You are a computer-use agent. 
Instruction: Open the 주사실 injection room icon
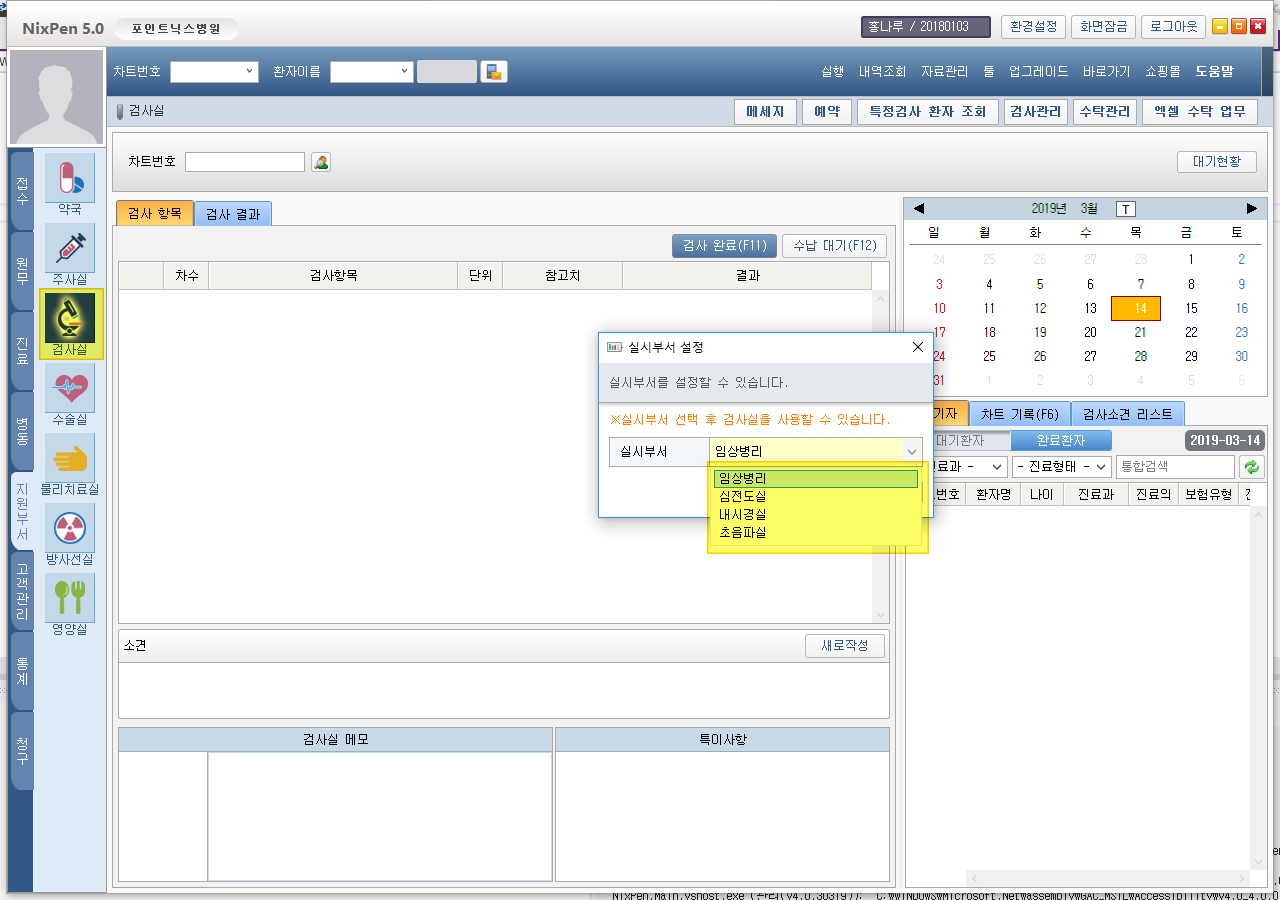click(x=70, y=248)
